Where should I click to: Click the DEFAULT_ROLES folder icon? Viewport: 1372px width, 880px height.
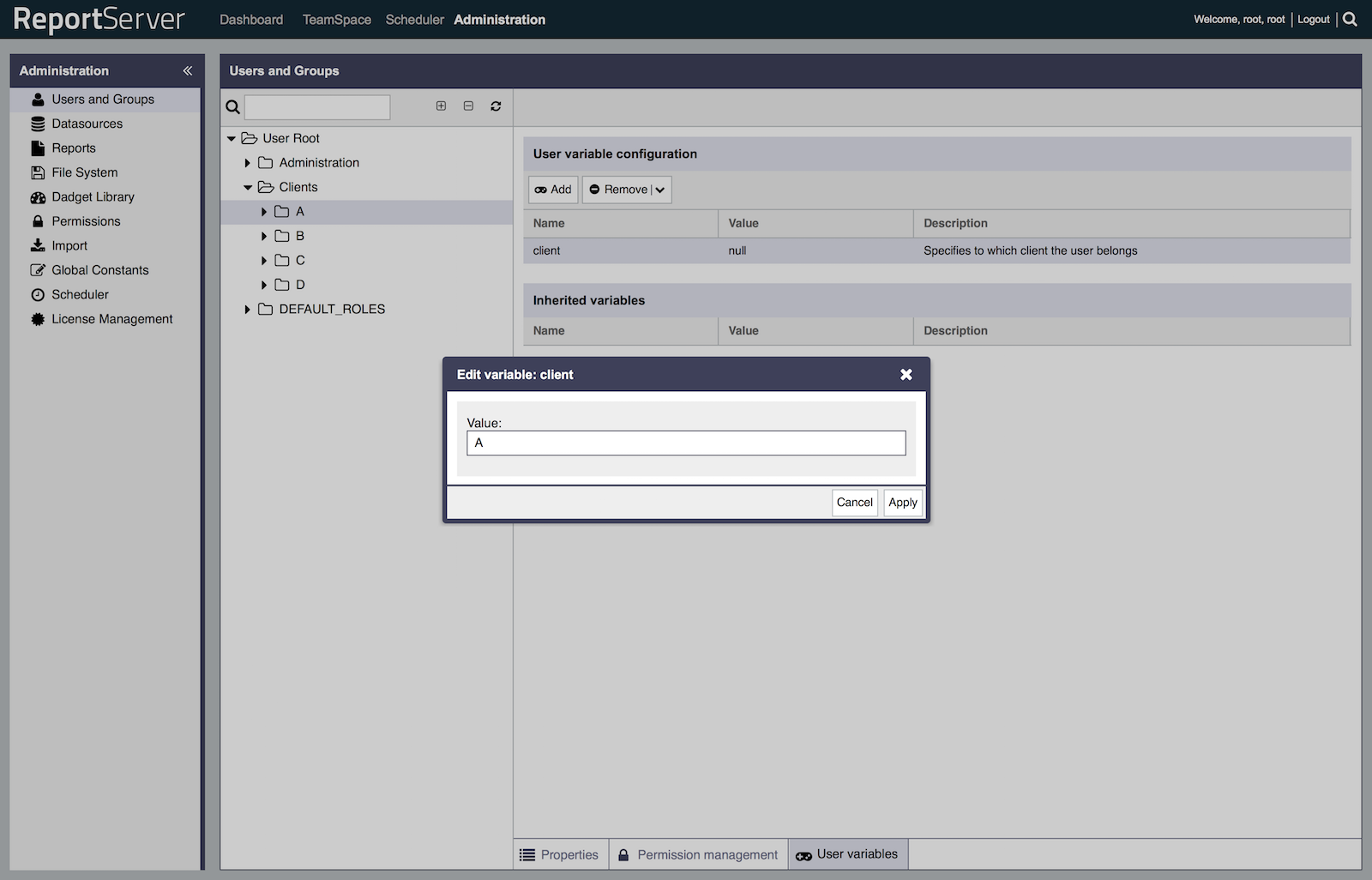(266, 309)
